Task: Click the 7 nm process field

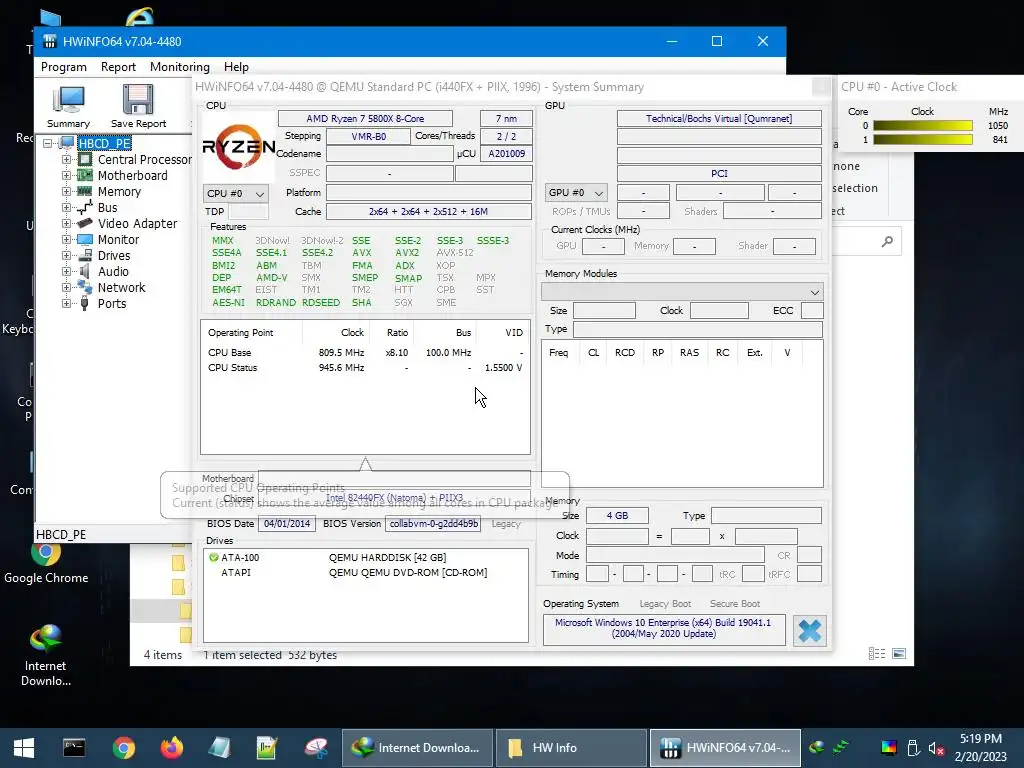Action: [506, 118]
